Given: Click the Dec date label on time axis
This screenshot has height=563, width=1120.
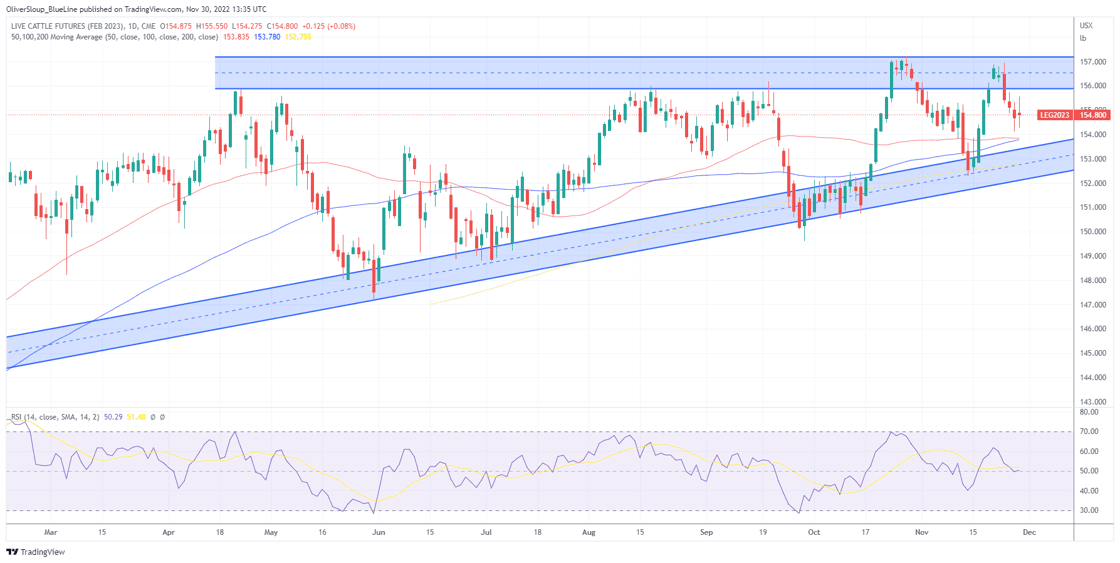Looking at the screenshot, I should [x=1031, y=532].
